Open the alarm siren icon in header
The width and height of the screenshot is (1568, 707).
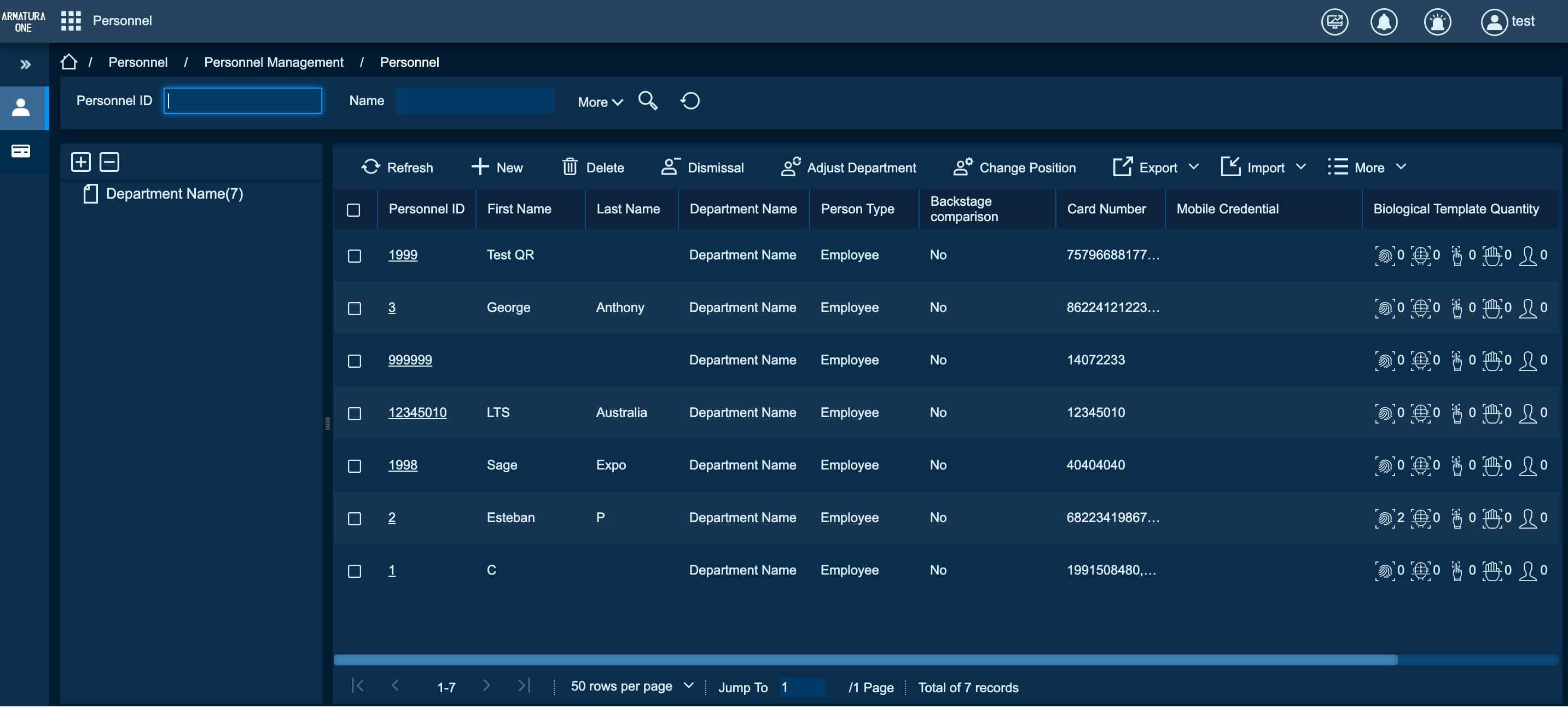point(1437,22)
